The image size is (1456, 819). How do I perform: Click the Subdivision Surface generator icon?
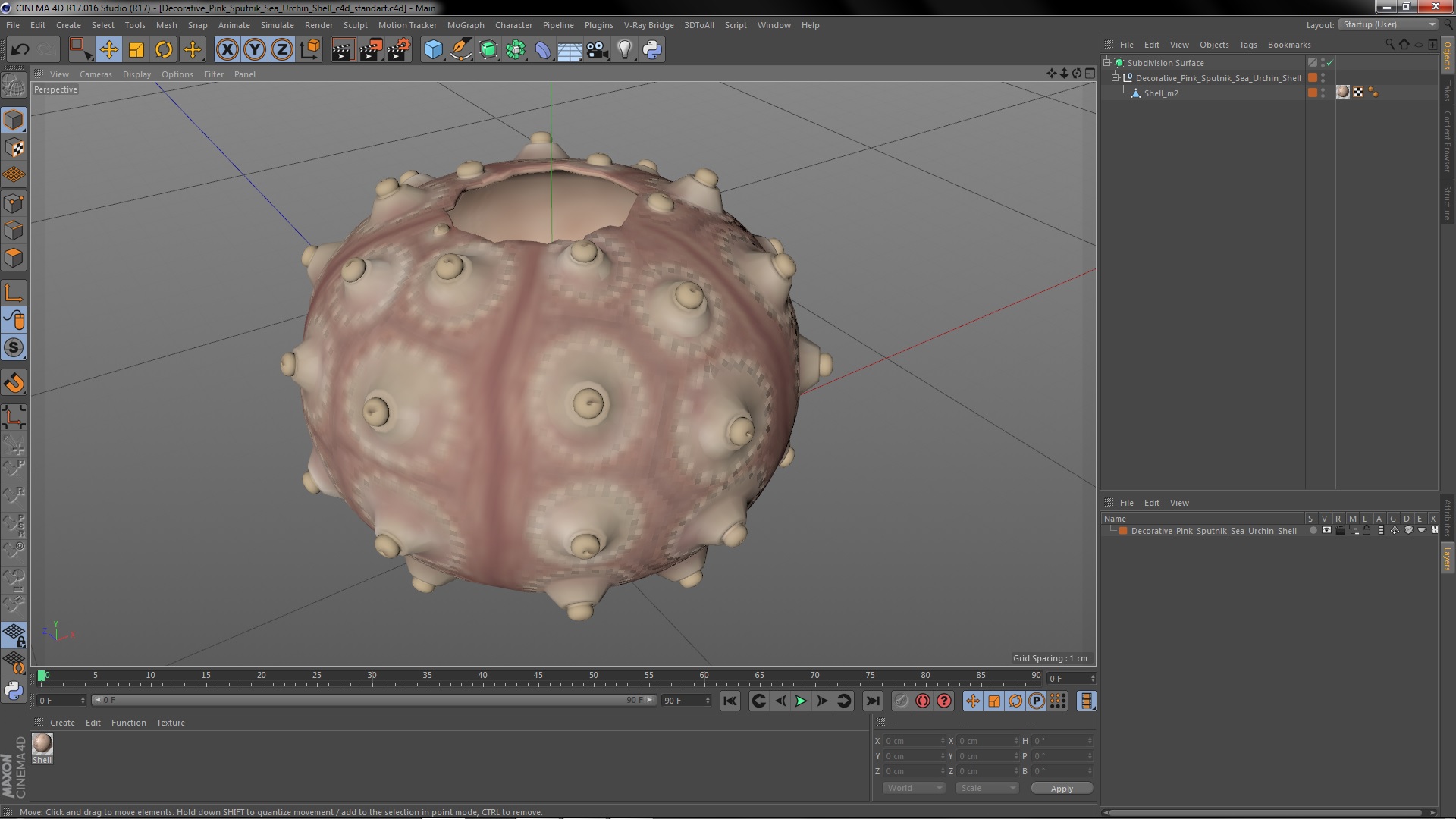[488, 50]
